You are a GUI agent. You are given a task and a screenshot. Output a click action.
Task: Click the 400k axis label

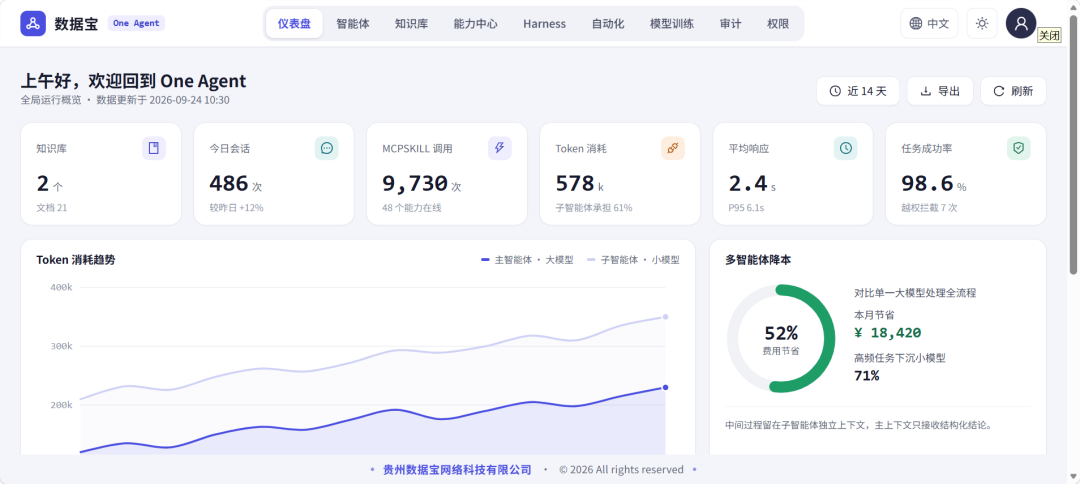pos(61,287)
